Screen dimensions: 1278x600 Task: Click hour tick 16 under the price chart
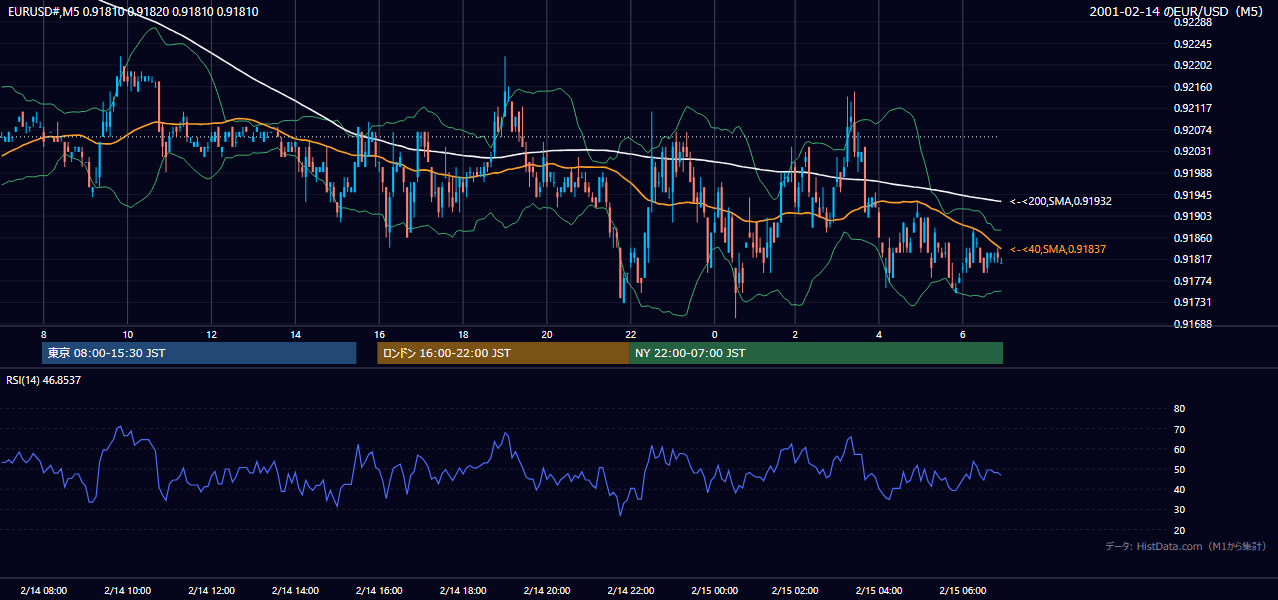pos(379,334)
